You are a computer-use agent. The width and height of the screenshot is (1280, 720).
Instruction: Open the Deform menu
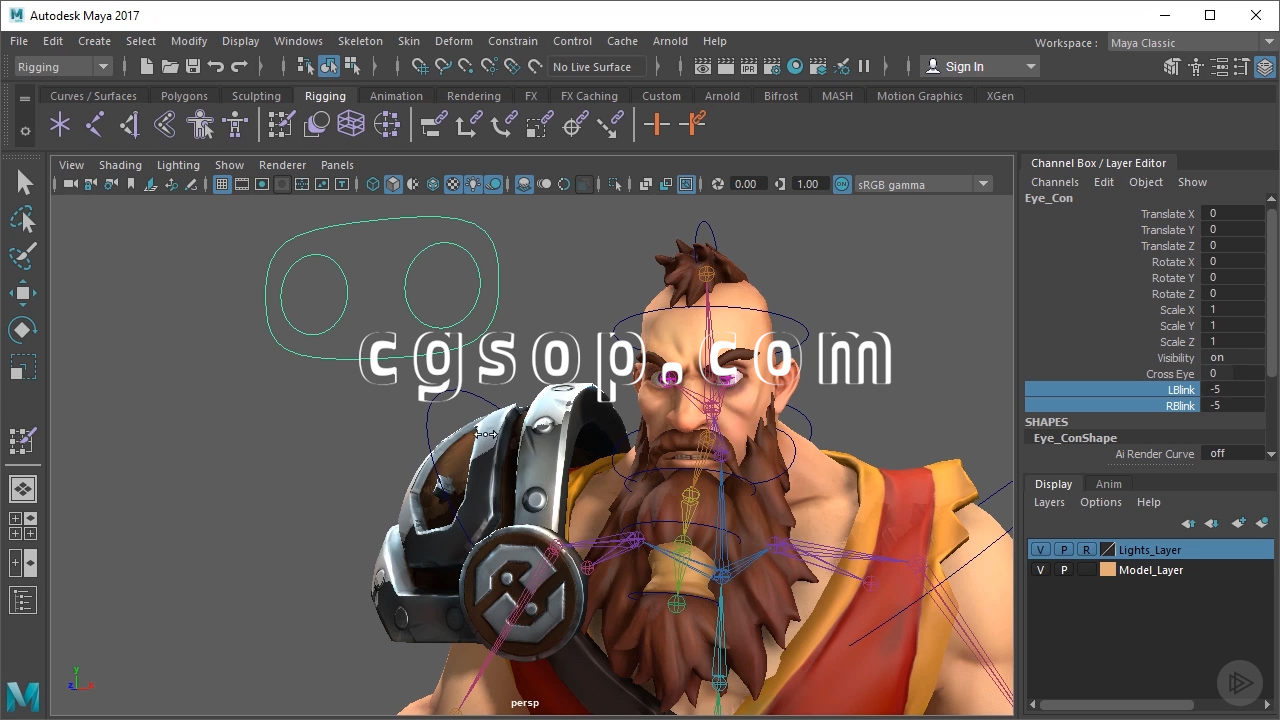click(453, 41)
